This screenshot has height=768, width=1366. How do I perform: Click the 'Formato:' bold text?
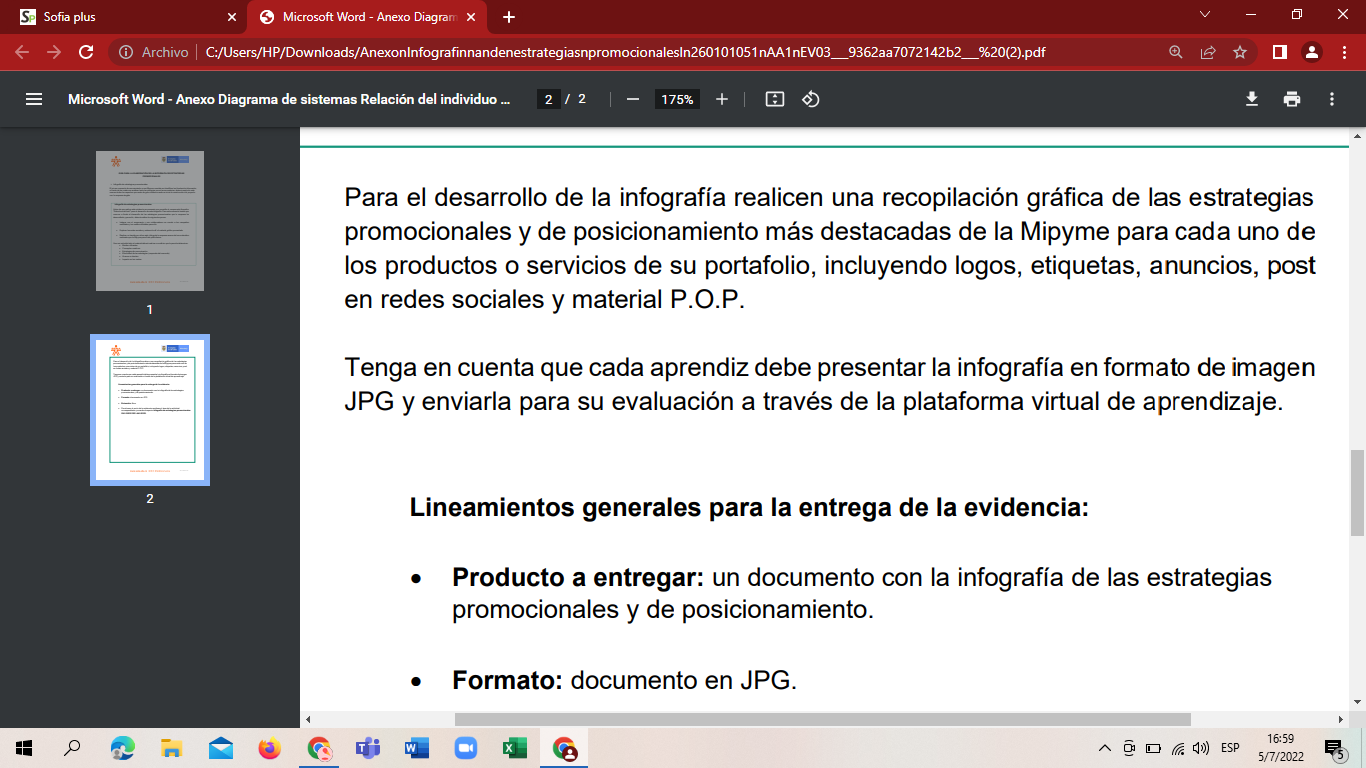click(508, 681)
